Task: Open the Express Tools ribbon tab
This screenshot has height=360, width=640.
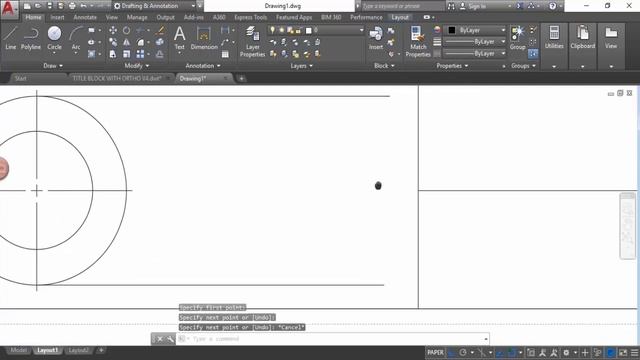Action: tap(250, 18)
